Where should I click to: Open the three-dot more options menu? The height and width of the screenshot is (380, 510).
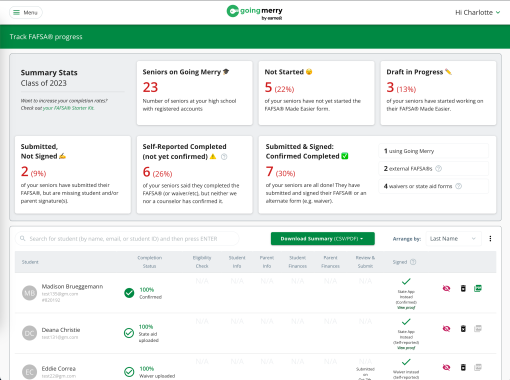(x=490, y=239)
